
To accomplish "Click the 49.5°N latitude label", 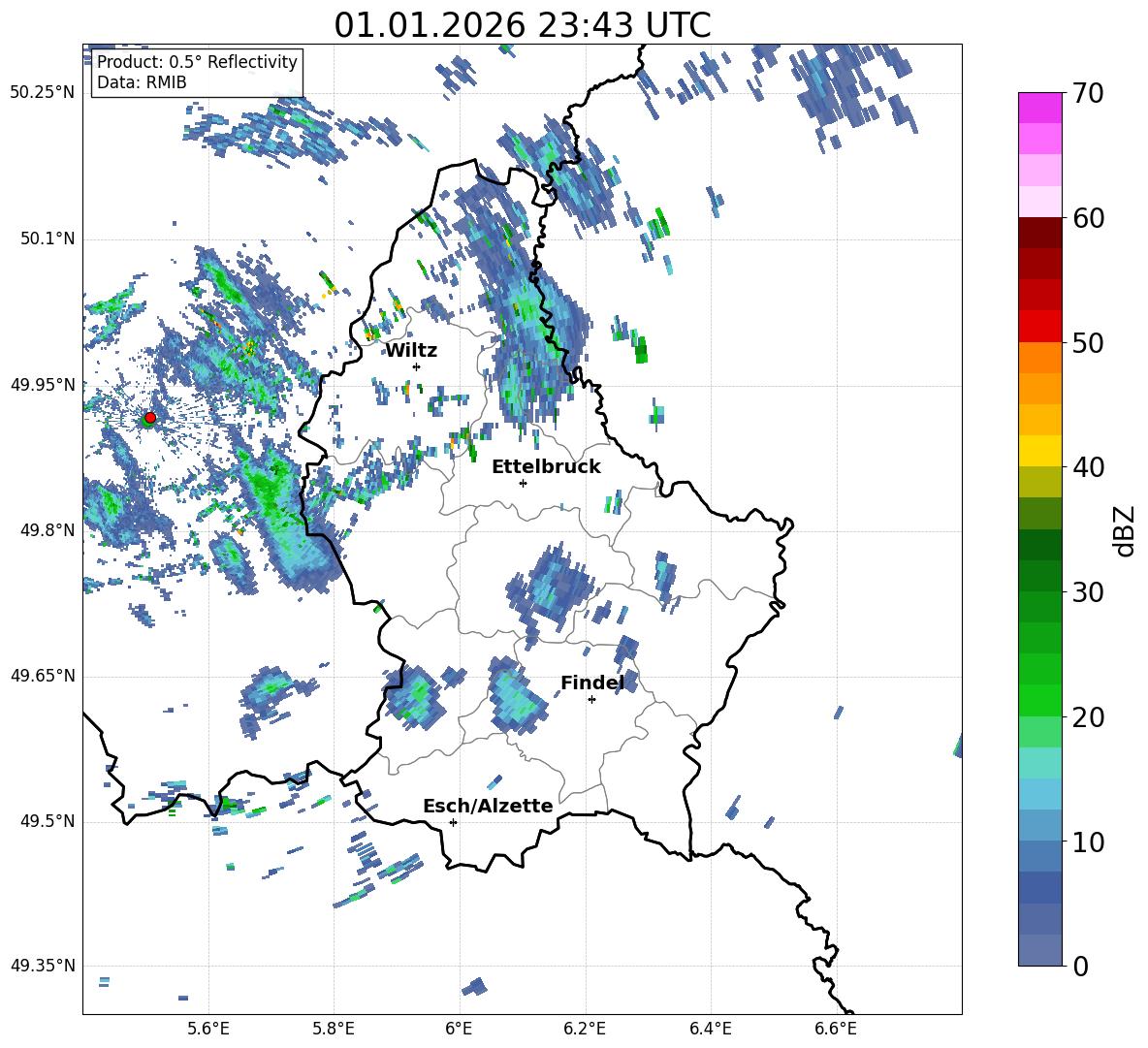I will tap(47, 821).
